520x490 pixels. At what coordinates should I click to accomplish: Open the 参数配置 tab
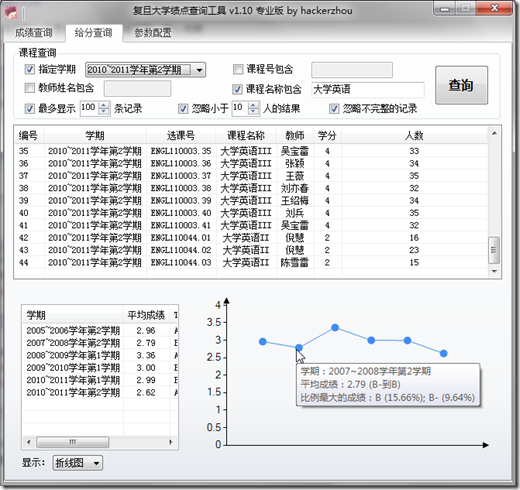click(153, 33)
